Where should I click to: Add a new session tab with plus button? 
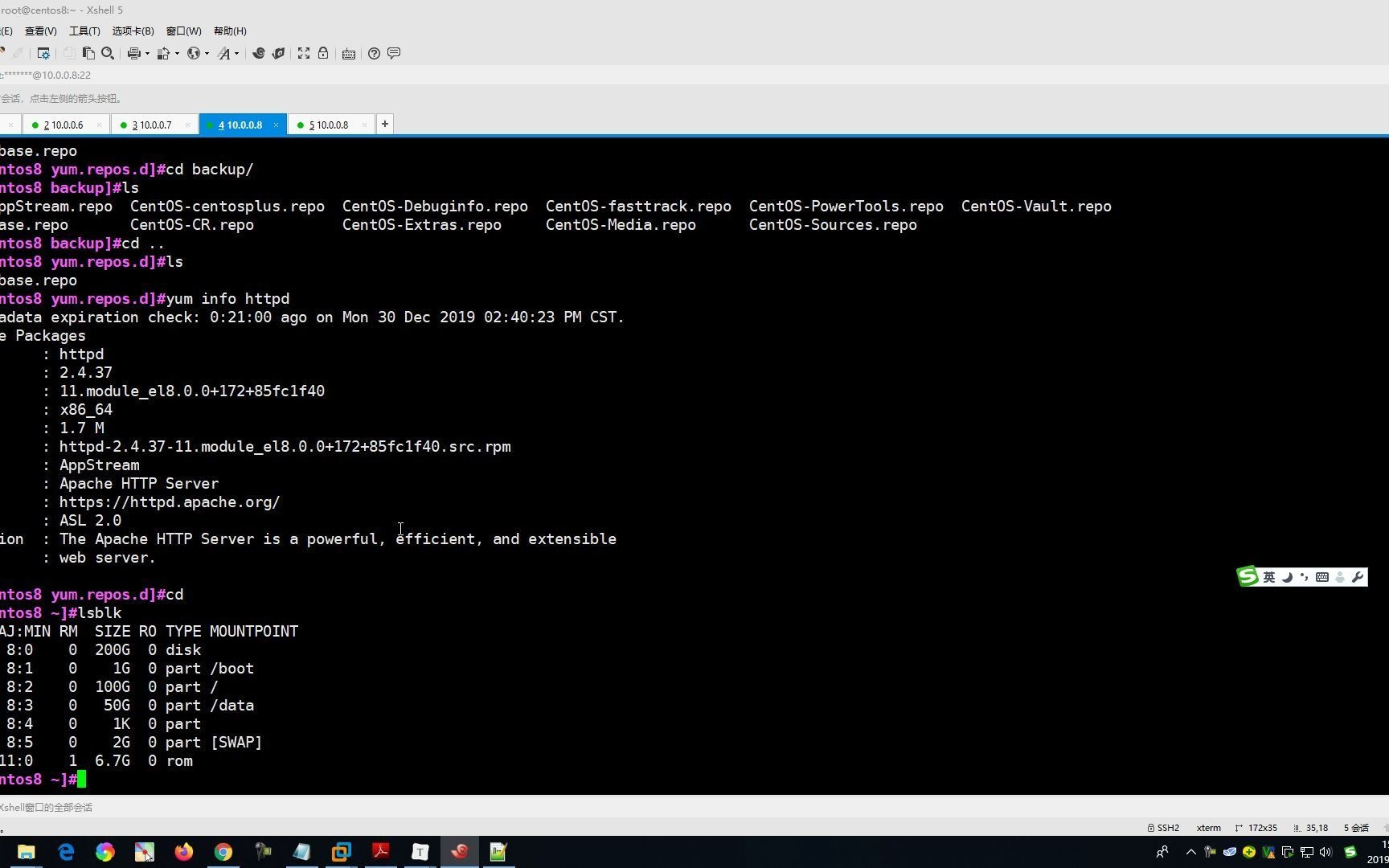tap(385, 124)
